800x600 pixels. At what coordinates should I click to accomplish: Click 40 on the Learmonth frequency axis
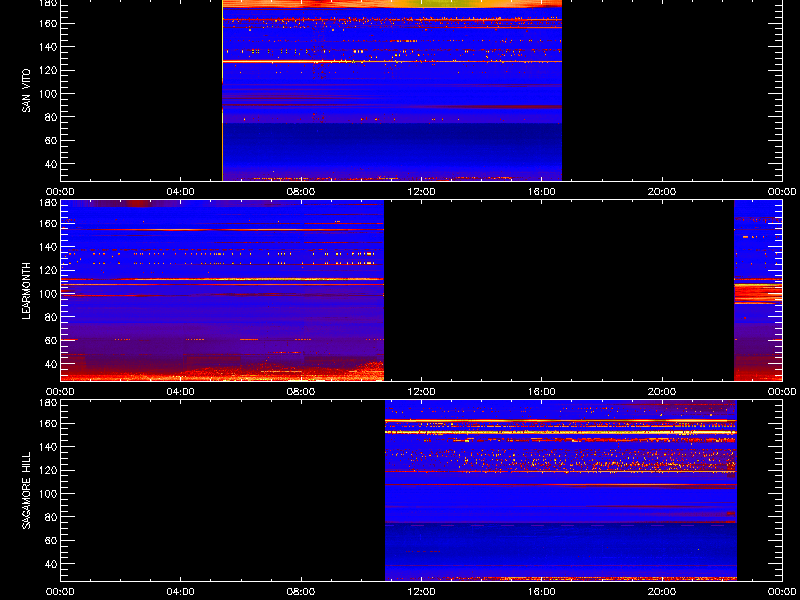point(52,364)
